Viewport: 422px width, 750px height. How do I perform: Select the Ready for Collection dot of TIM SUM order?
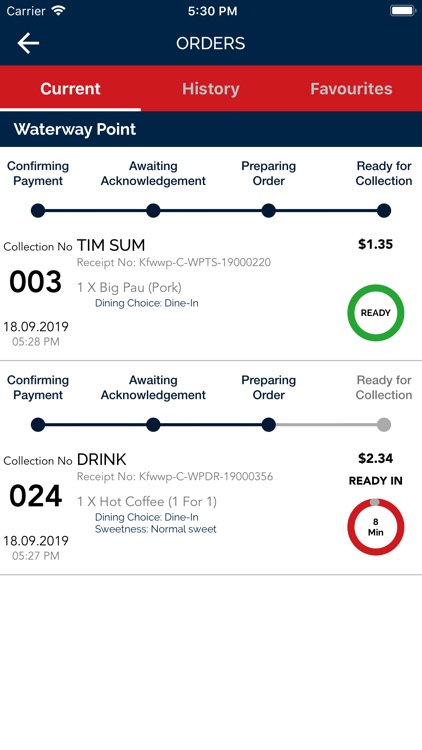tap(384, 210)
